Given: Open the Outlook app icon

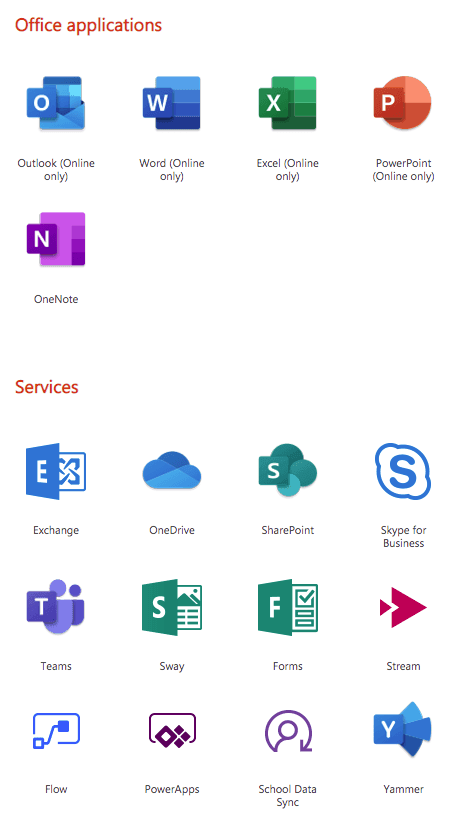Looking at the screenshot, I should [x=56, y=103].
